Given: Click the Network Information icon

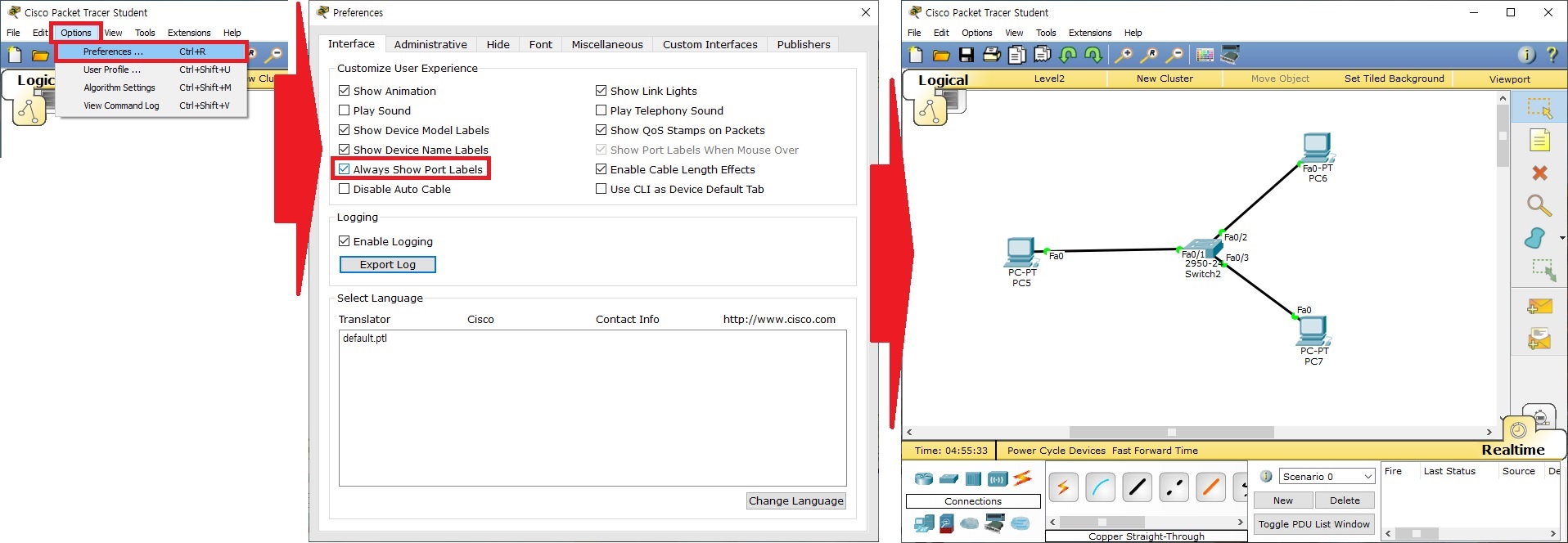Looking at the screenshot, I should pyautogui.click(x=1526, y=55).
